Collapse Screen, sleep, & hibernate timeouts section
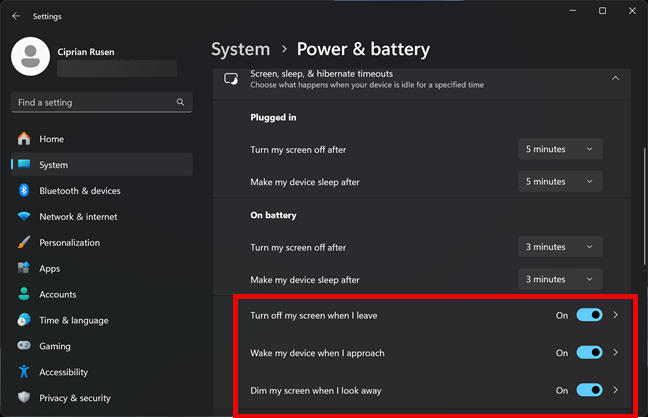 click(x=615, y=78)
